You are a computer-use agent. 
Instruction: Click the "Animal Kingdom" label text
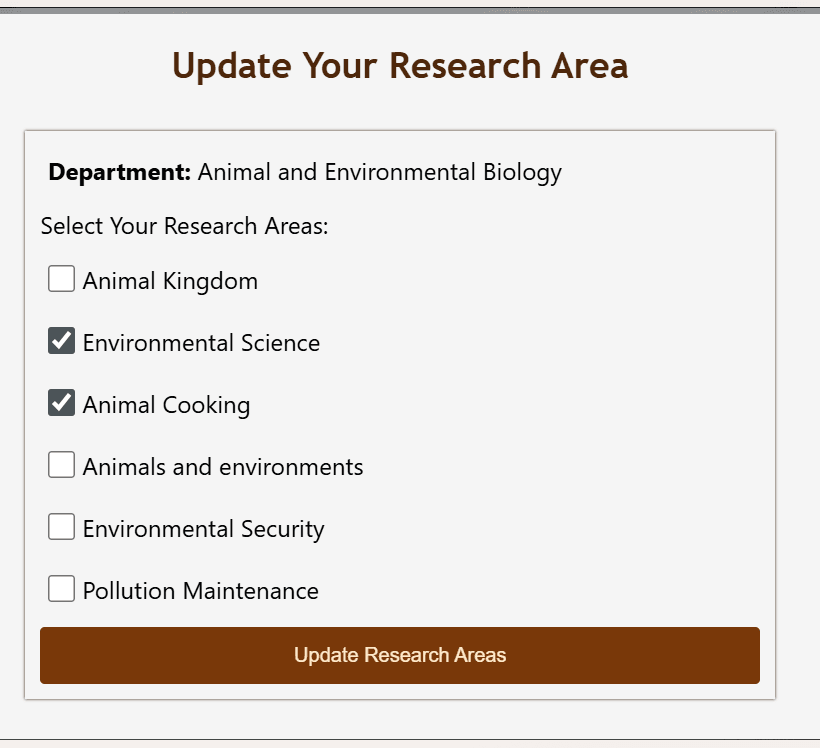(x=170, y=281)
